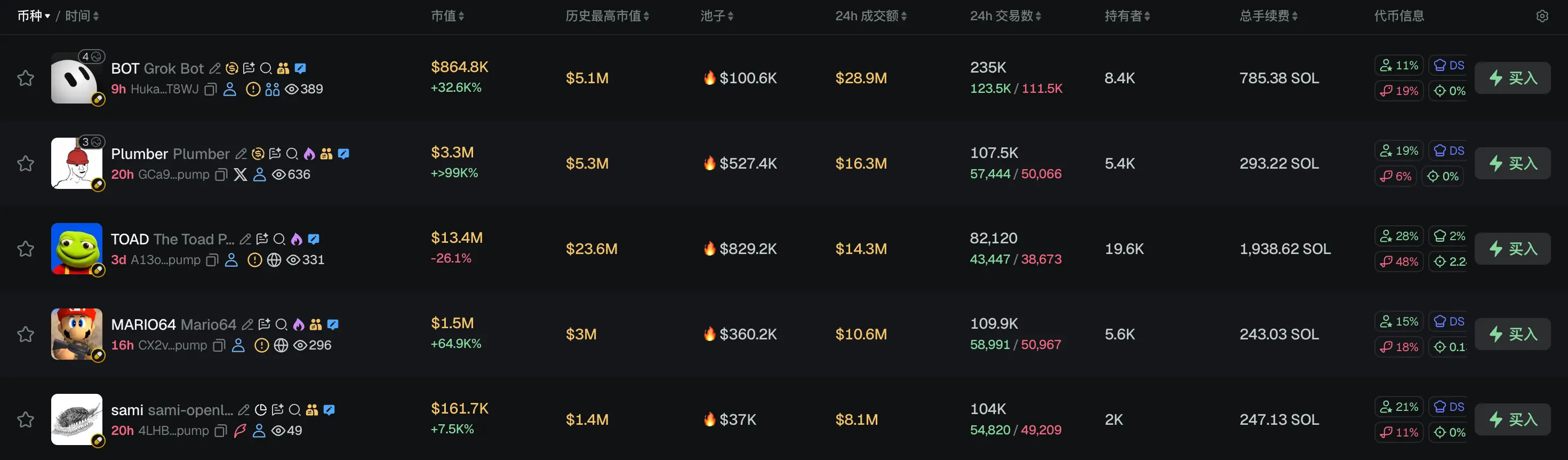Open X (Twitter) link for Plumber token
The image size is (1568, 460).
(x=241, y=175)
